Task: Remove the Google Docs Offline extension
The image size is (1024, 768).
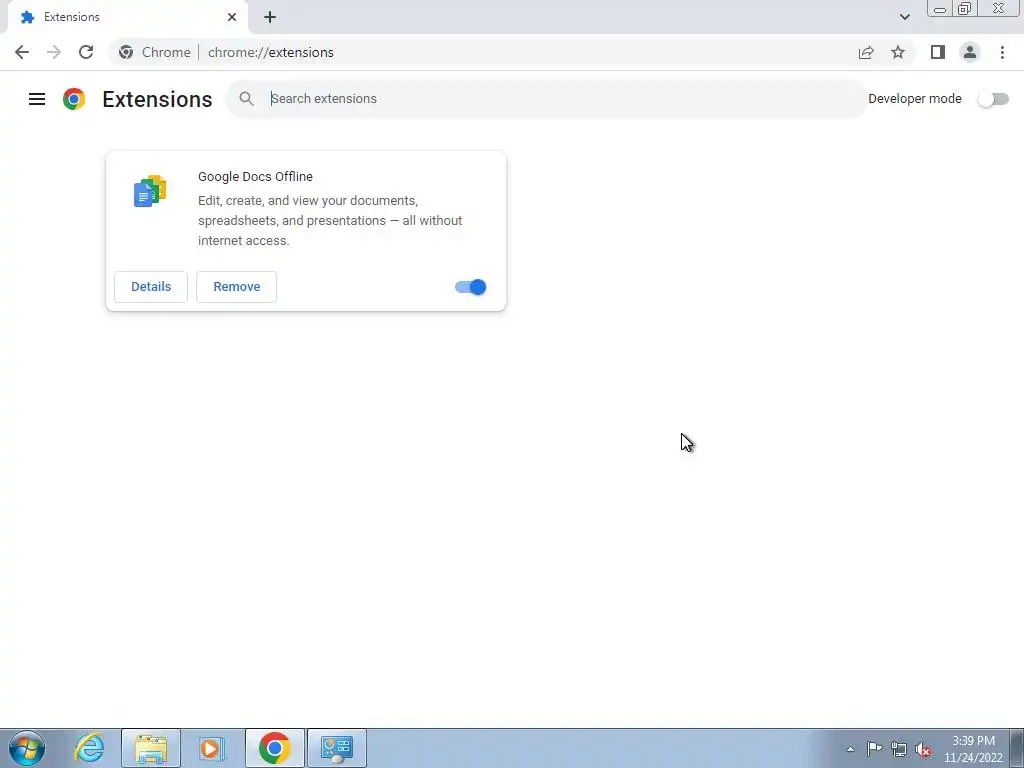Action: click(x=236, y=287)
